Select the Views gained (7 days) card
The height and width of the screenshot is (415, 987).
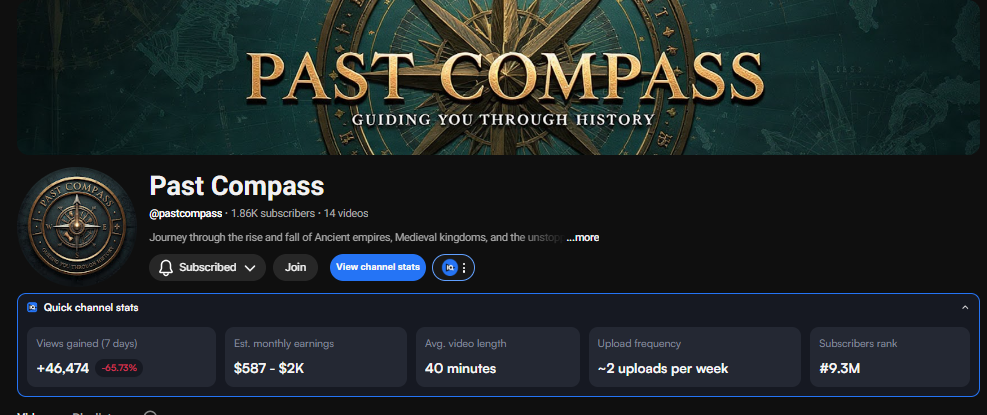pyautogui.click(x=121, y=356)
